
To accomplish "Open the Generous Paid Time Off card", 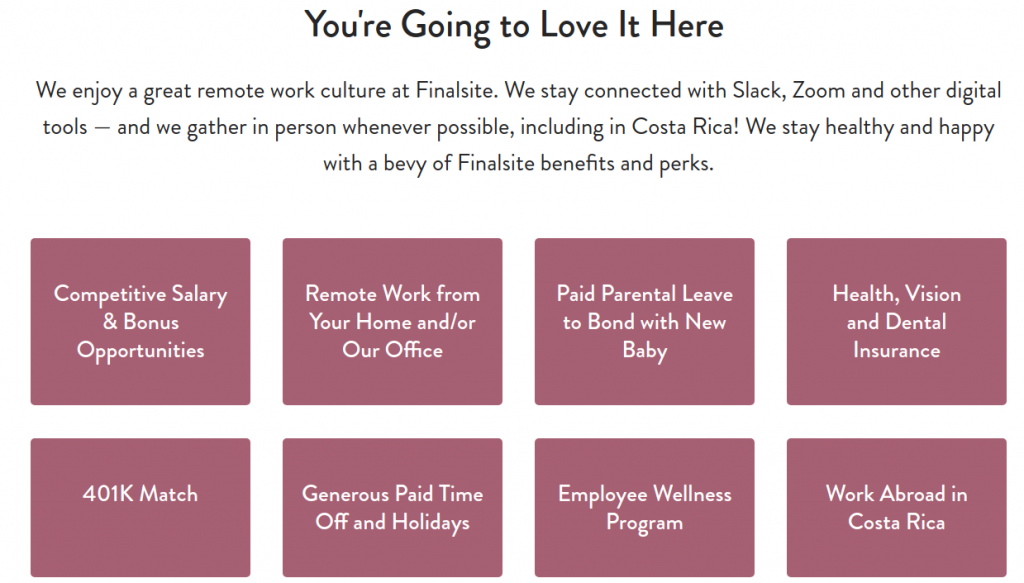I will (x=392, y=507).
